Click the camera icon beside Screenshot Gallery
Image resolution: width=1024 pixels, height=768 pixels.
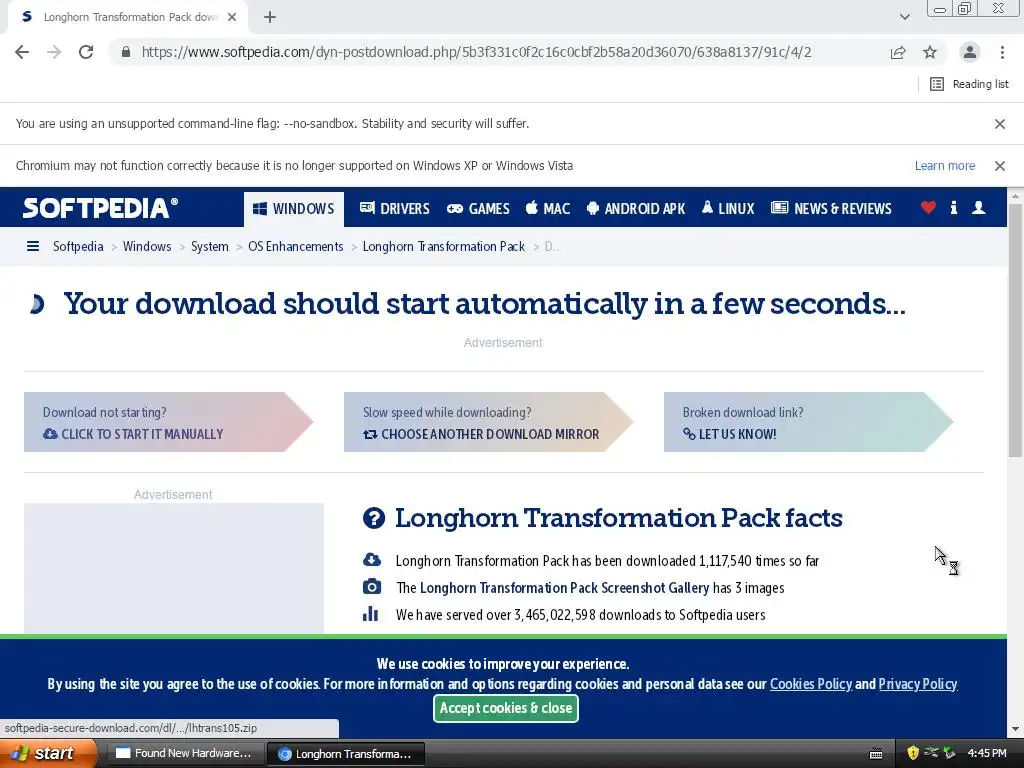[x=372, y=586]
